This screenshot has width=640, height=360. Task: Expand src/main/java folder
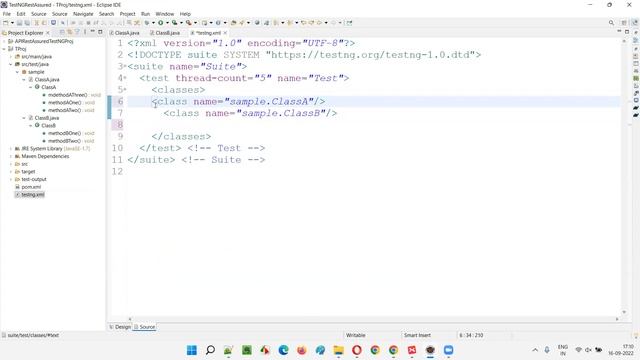click(x=11, y=57)
